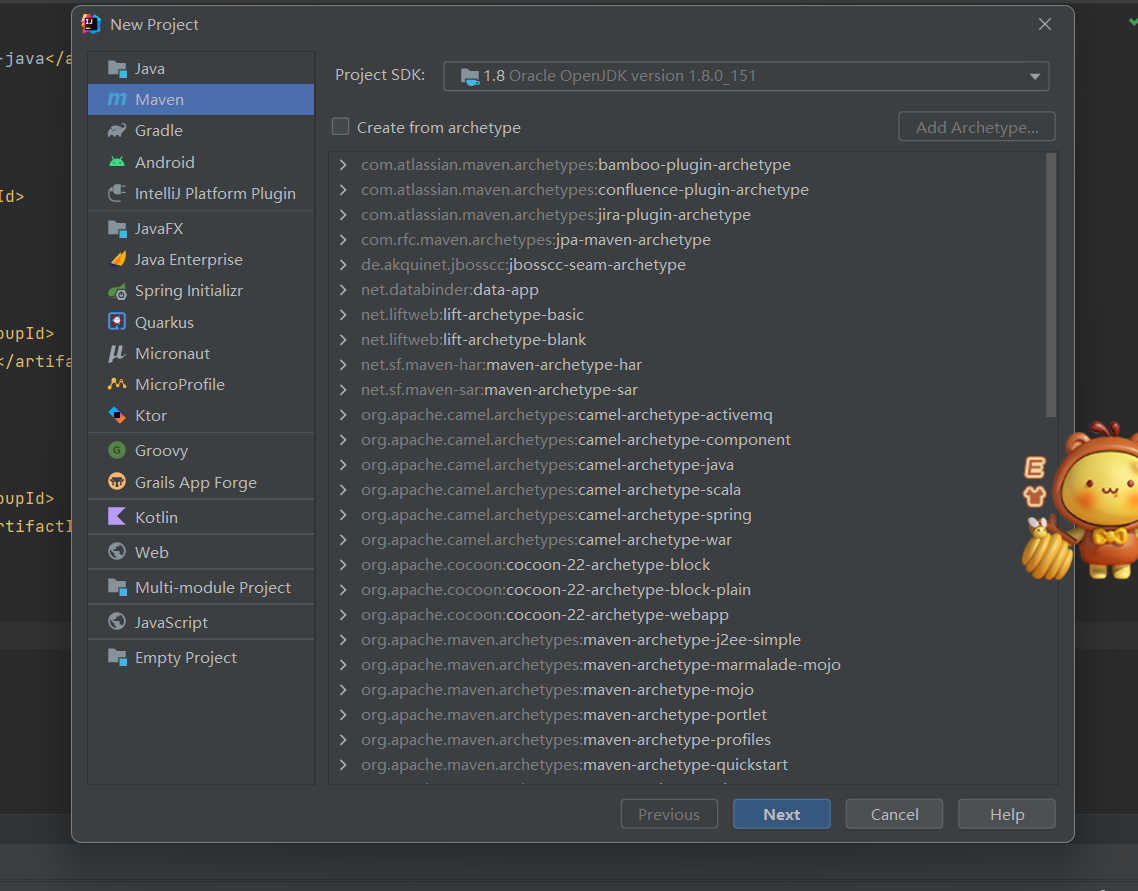Click the Ktor icon
Viewport: 1138px width, 891px height.
[x=117, y=415]
